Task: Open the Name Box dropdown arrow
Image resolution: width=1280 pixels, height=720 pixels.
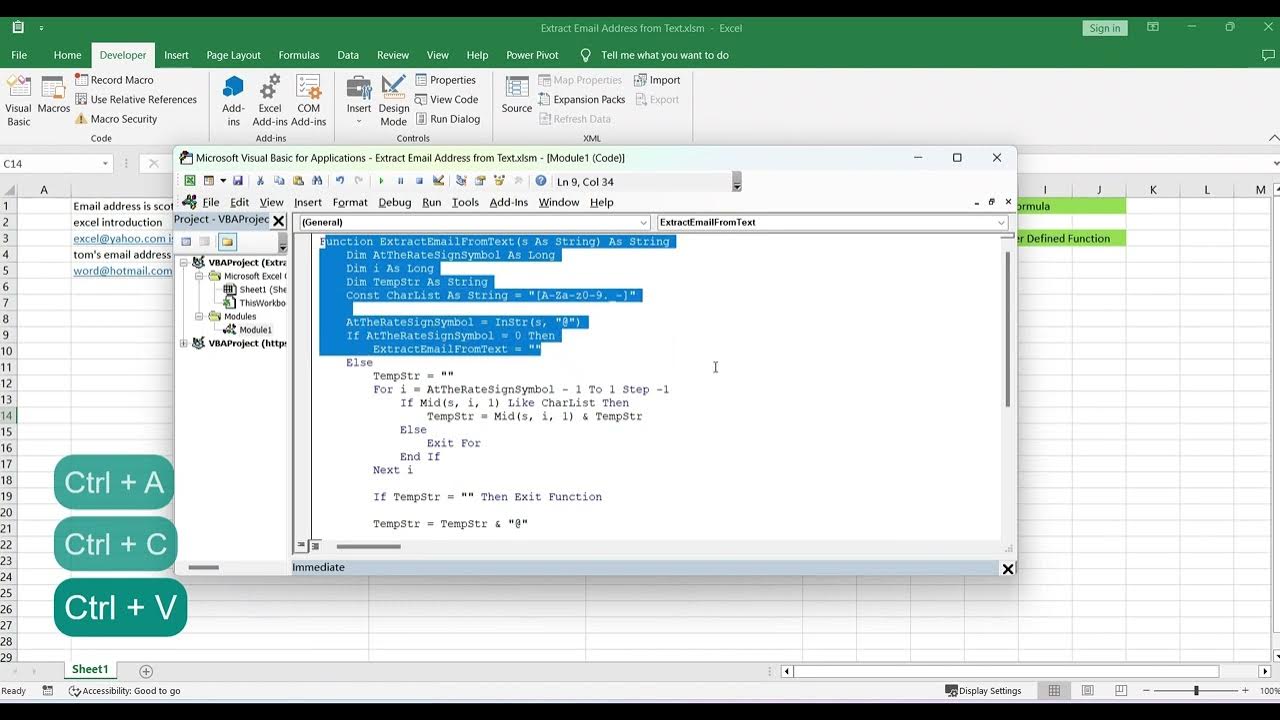Action: [105, 164]
